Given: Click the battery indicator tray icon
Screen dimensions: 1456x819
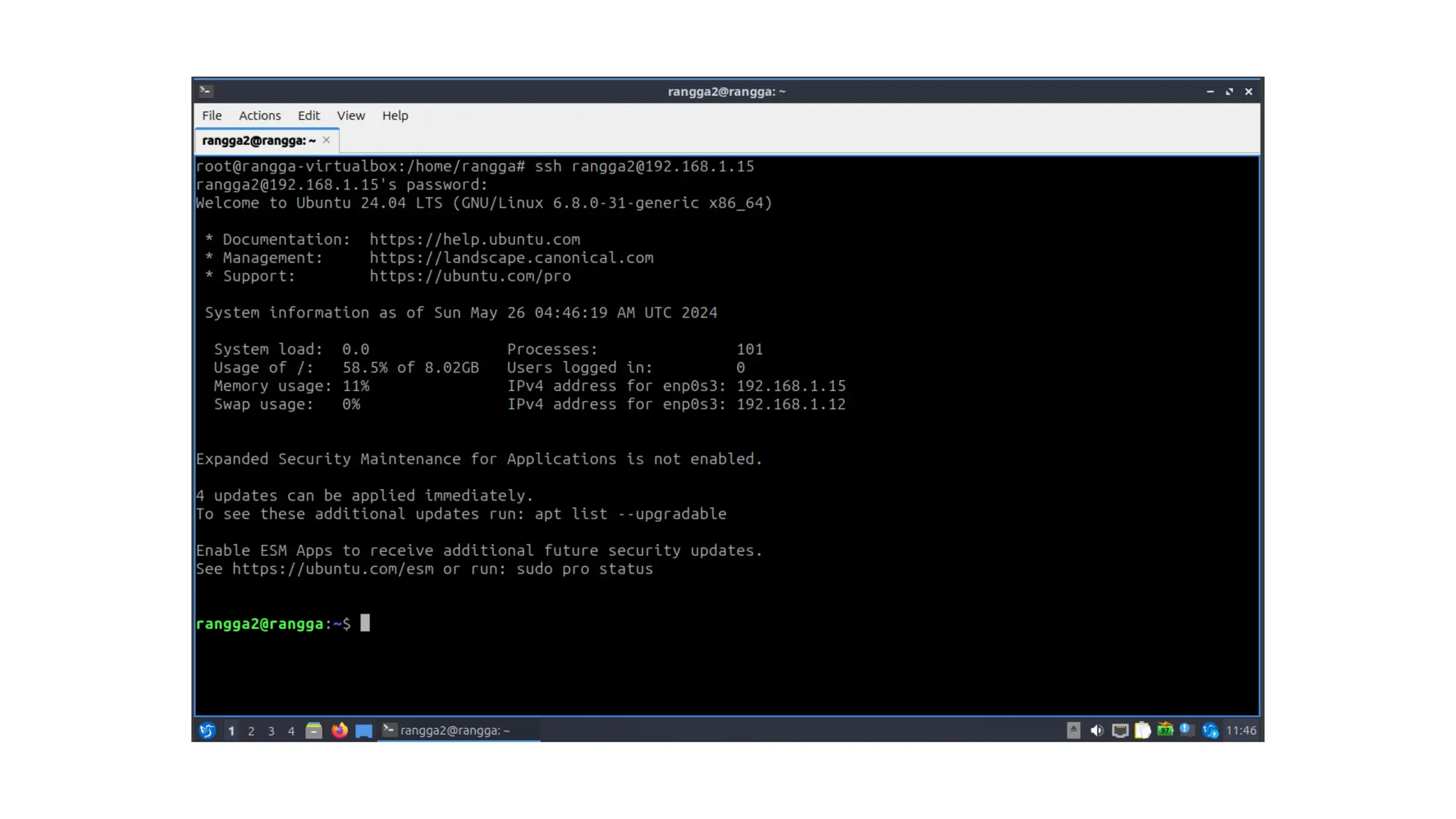Looking at the screenshot, I should coord(1165,730).
